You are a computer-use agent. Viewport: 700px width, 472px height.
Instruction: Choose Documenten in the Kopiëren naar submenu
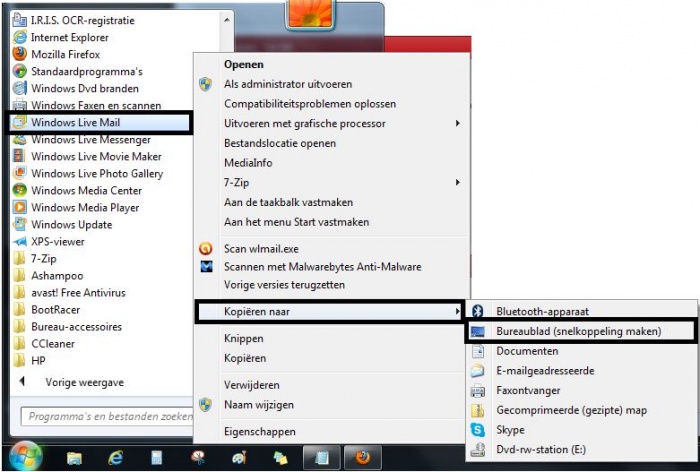coord(527,351)
